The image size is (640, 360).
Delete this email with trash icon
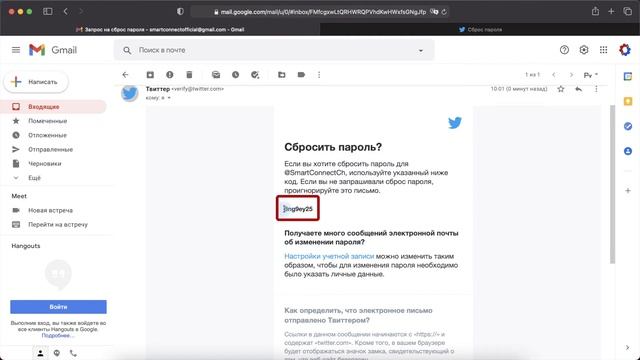click(189, 75)
